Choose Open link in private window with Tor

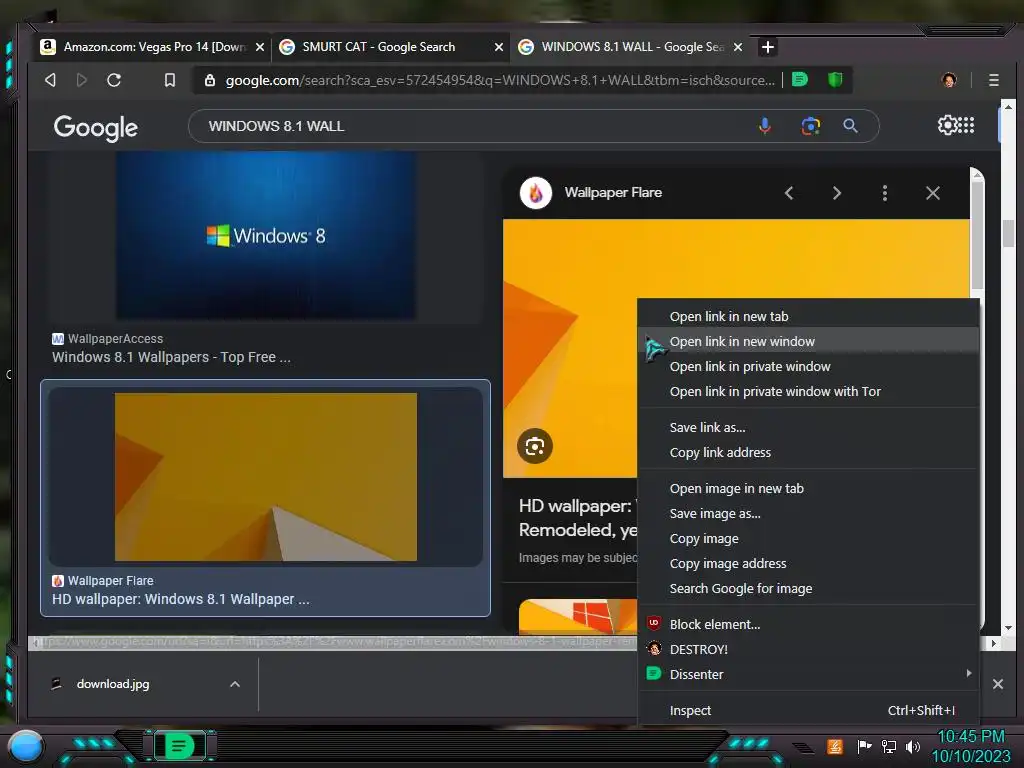click(808, 391)
